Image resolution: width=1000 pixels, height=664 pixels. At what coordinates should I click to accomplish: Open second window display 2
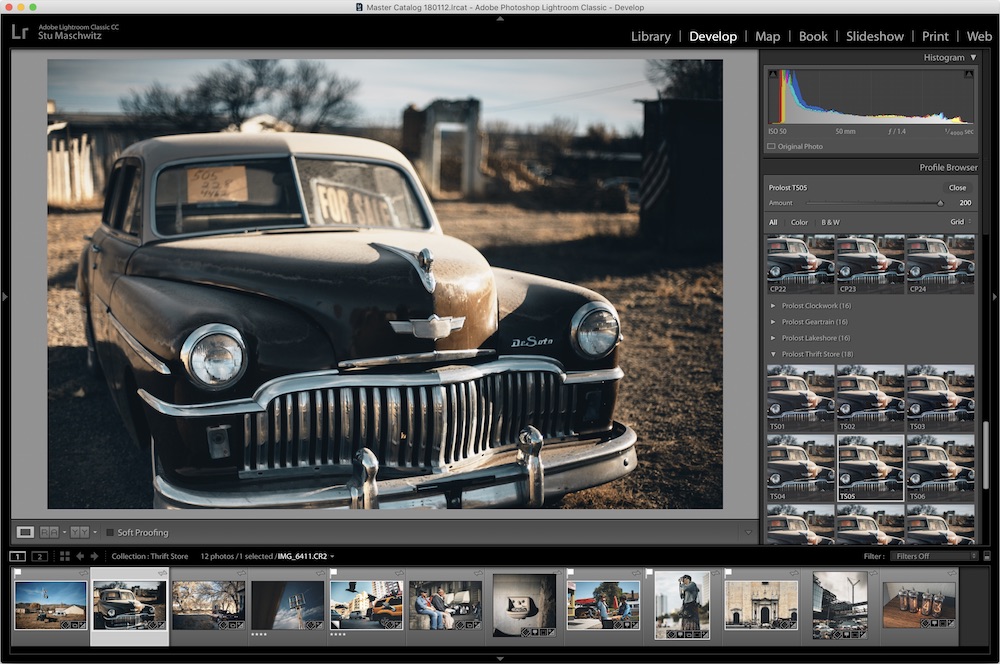pyautogui.click(x=40, y=556)
